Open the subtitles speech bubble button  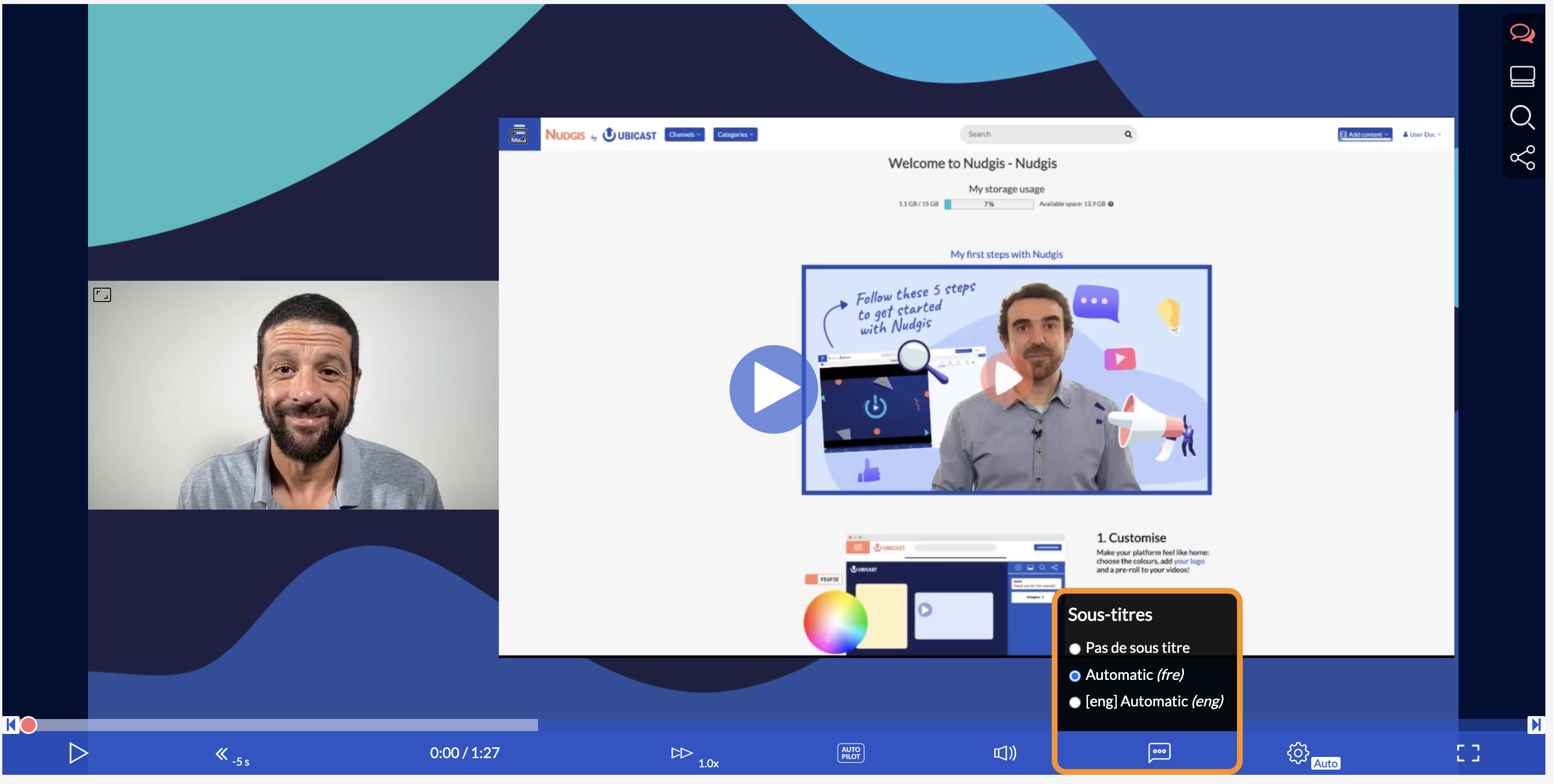tap(1159, 752)
